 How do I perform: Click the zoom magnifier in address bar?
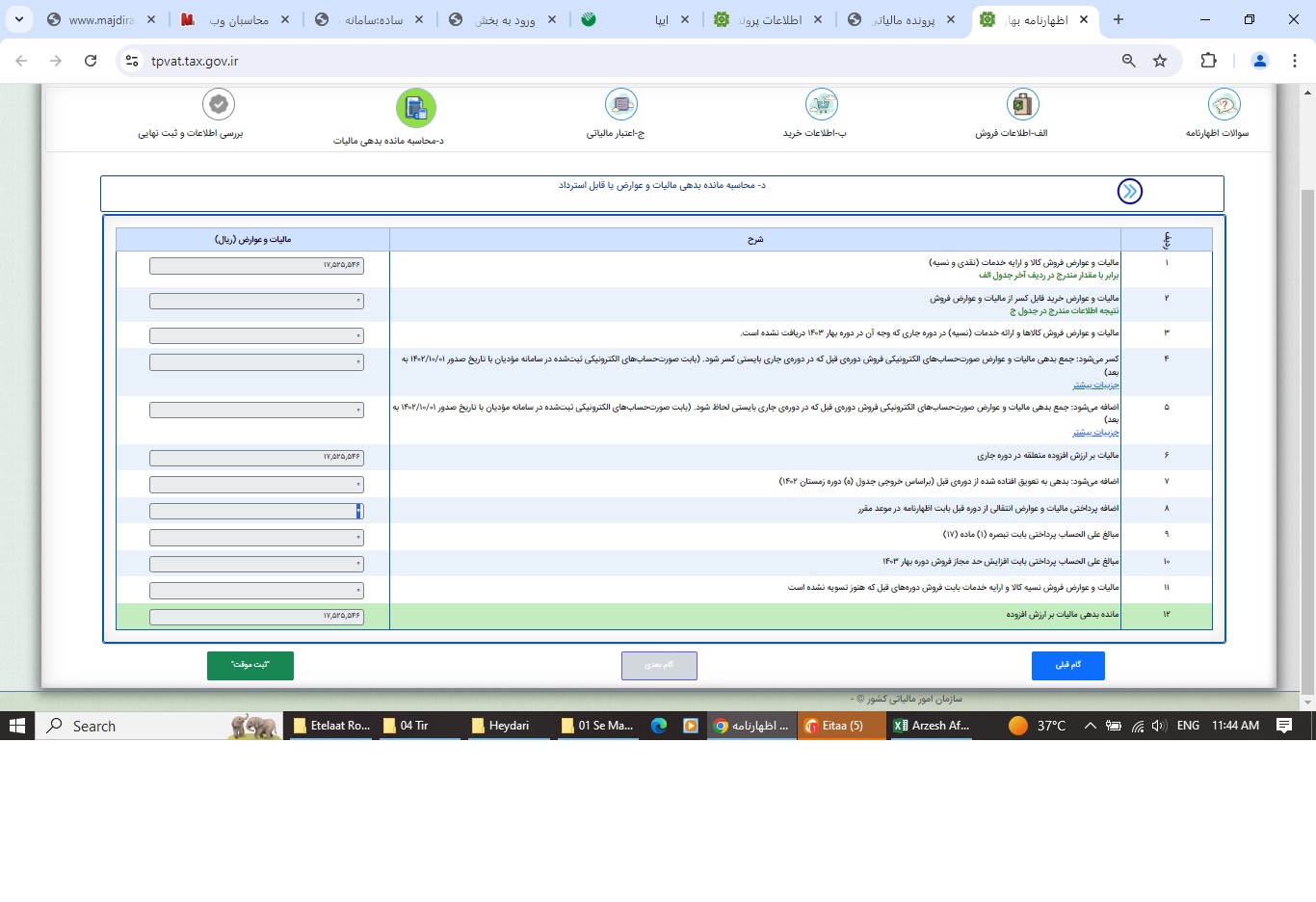point(1129,61)
